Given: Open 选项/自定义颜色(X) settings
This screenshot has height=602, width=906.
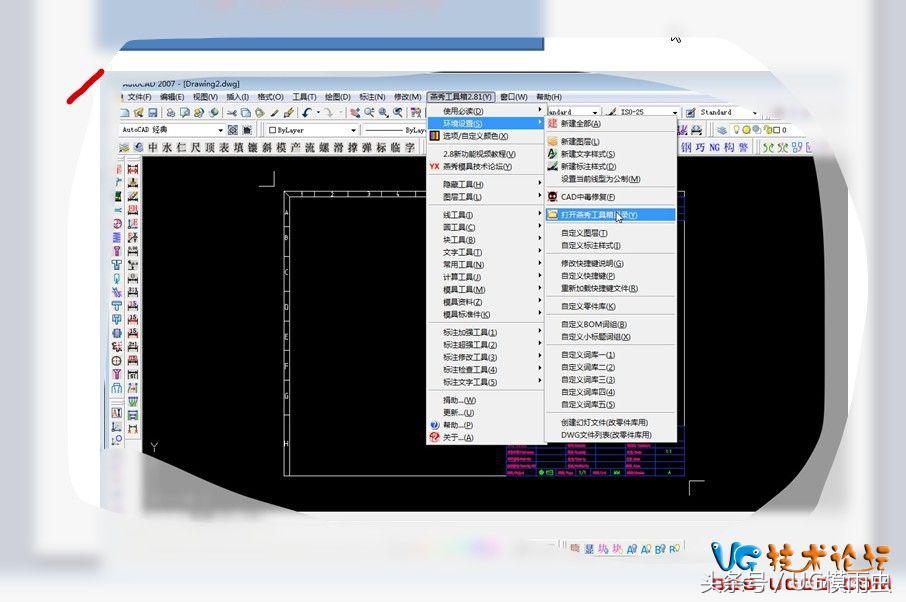Looking at the screenshot, I should (x=475, y=136).
